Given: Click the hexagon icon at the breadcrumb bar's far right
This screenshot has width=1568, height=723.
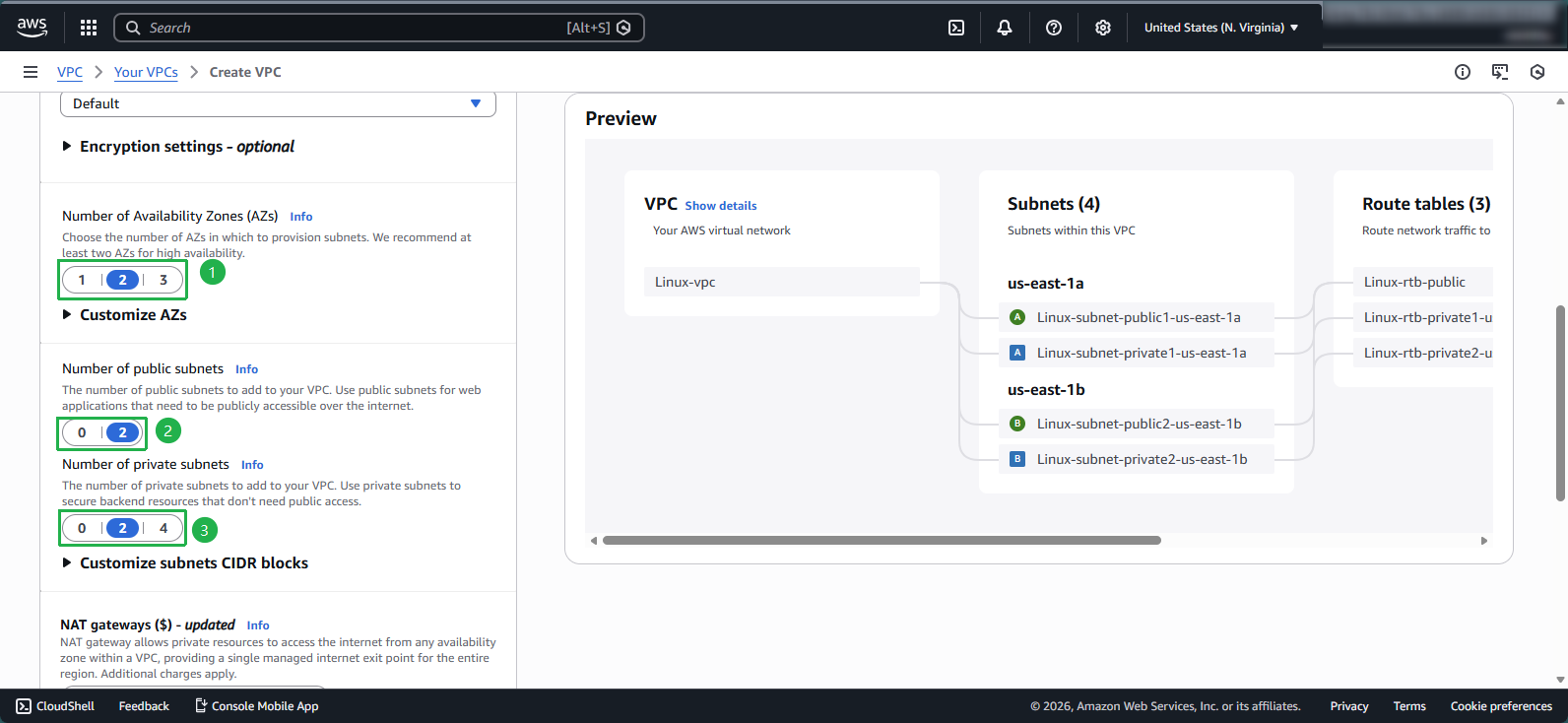Looking at the screenshot, I should [x=1537, y=72].
